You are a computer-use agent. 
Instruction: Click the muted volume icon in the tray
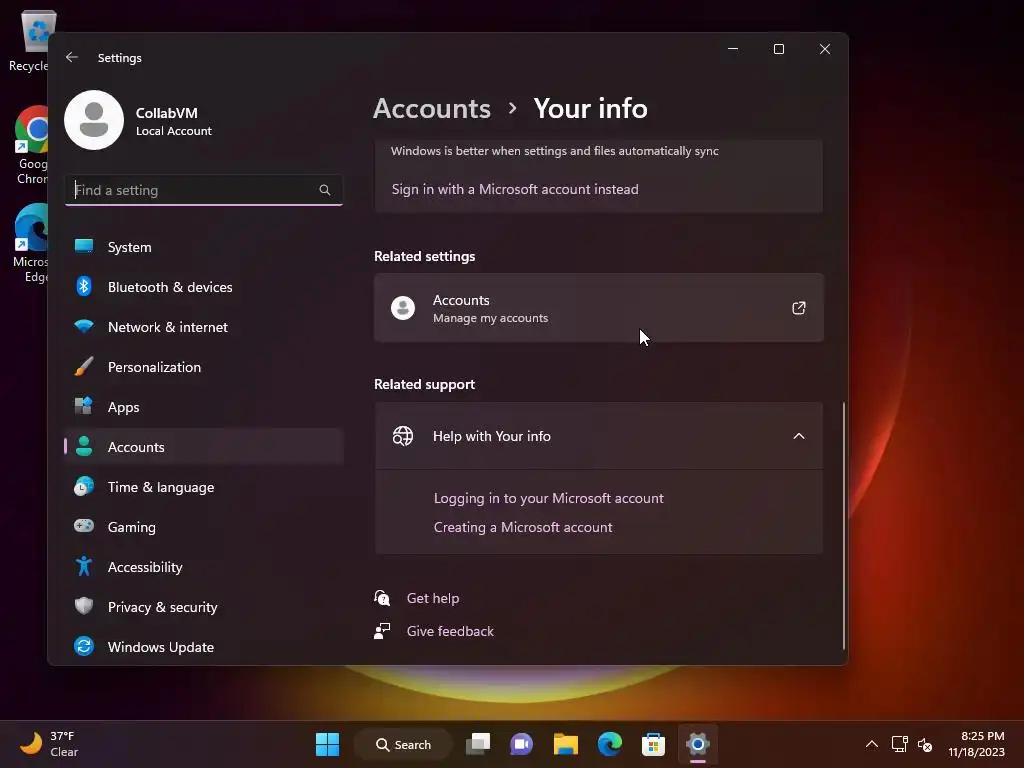[925, 744]
